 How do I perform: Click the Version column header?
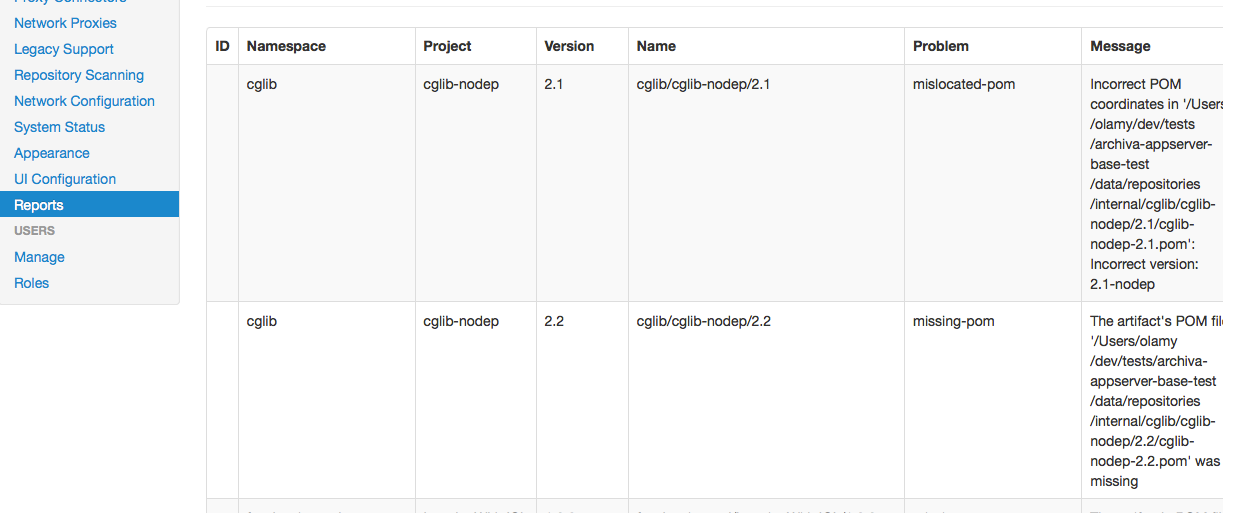pyautogui.click(x=569, y=46)
